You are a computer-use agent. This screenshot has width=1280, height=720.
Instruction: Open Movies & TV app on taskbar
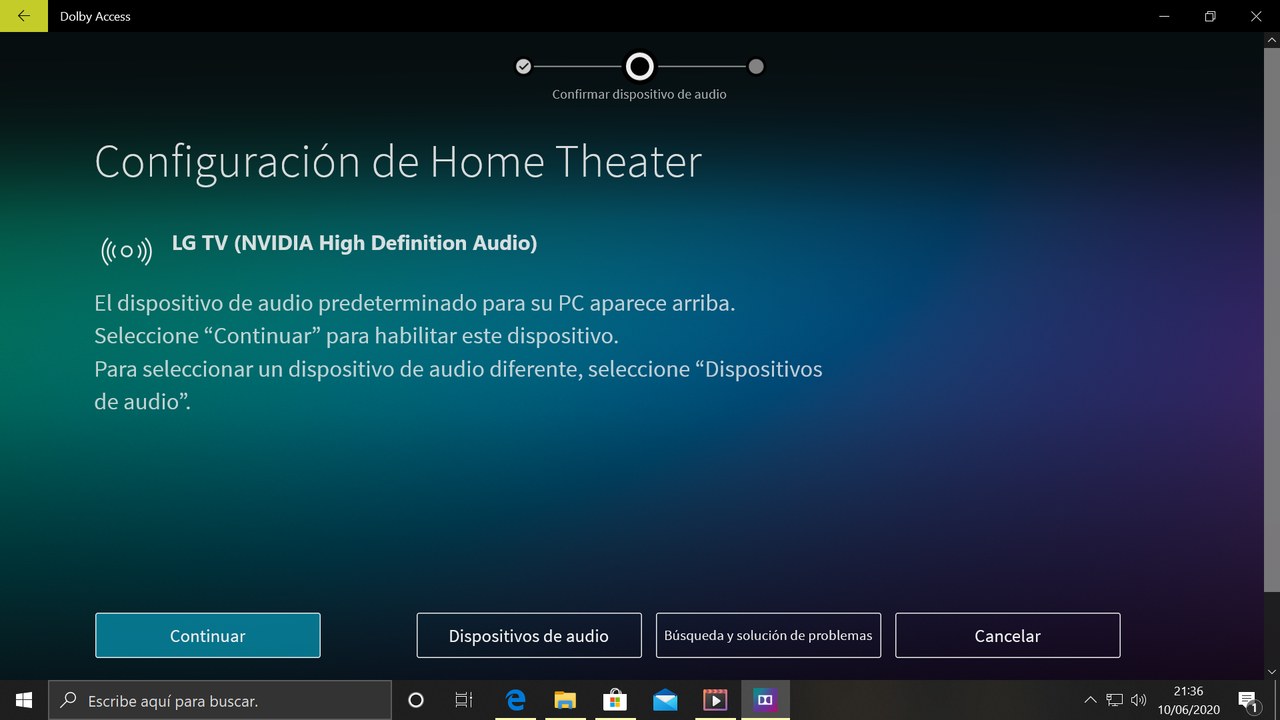tap(715, 700)
